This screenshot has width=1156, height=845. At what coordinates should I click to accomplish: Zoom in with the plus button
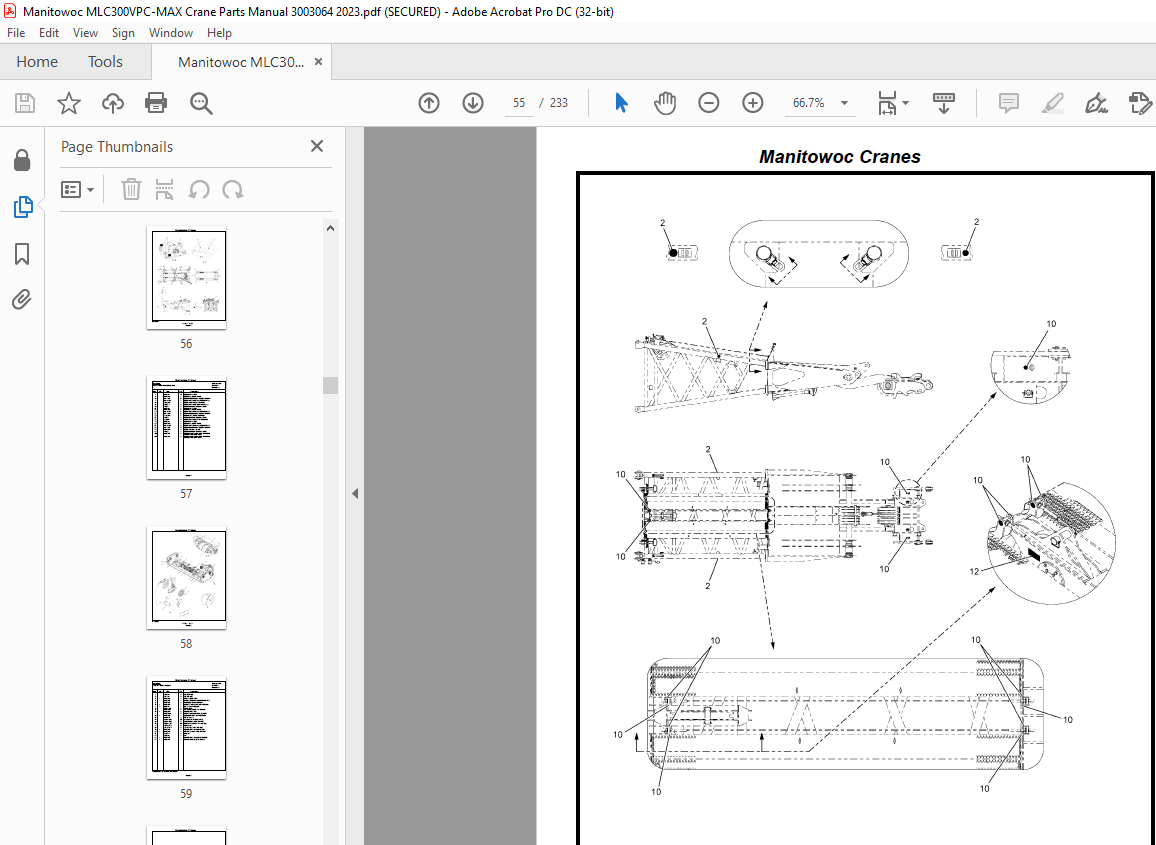[x=753, y=103]
